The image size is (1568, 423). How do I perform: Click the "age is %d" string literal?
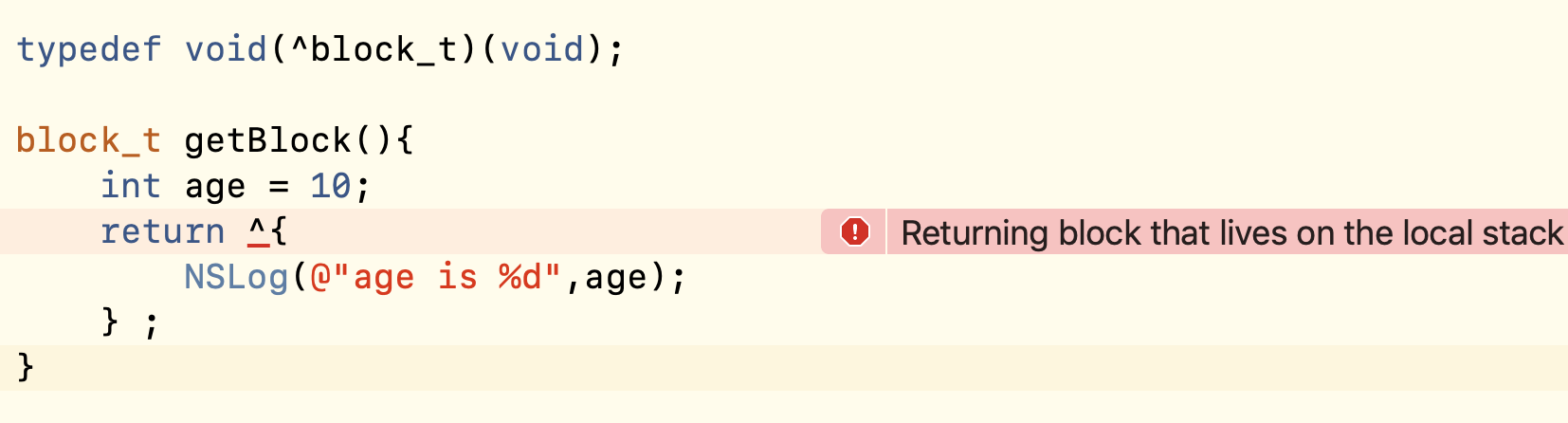click(x=436, y=277)
